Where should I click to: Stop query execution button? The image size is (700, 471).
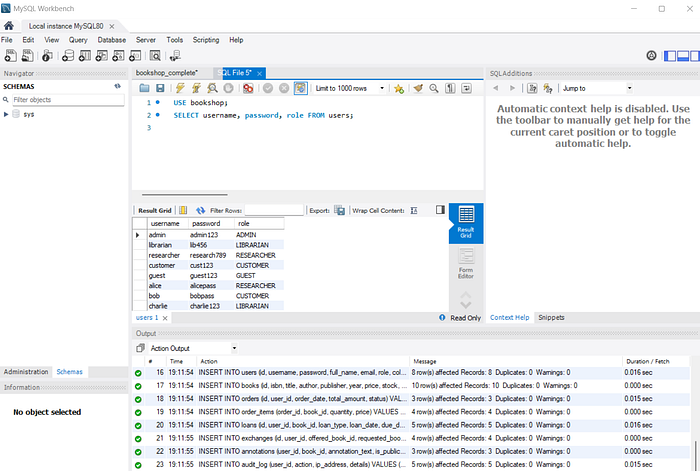[228, 88]
